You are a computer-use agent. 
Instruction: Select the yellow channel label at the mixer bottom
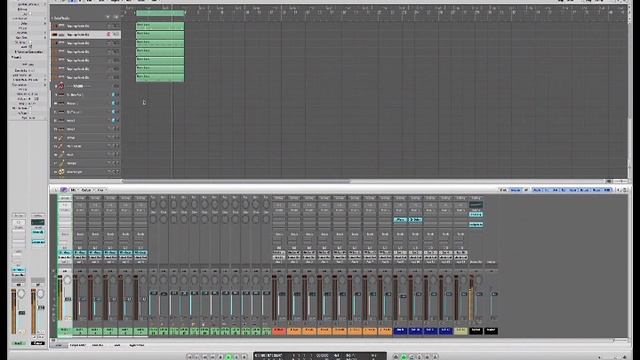pyautogui.click(x=460, y=331)
